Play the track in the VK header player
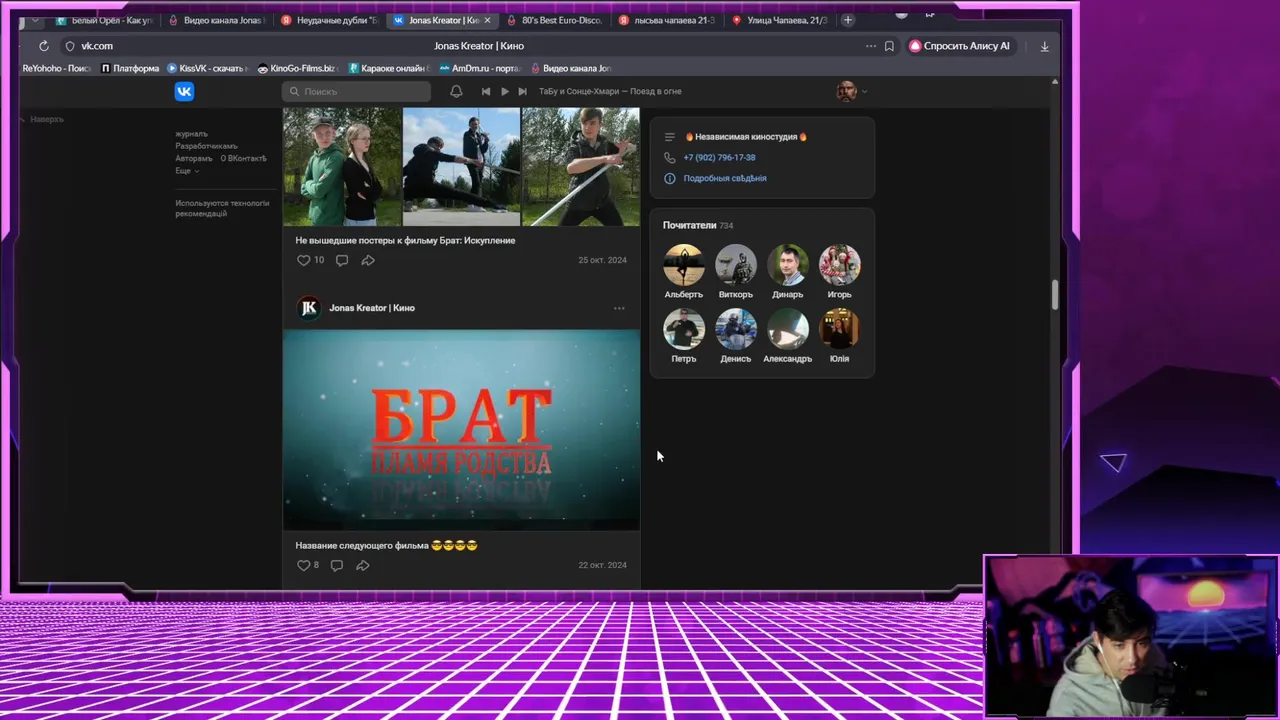This screenshot has height=720, width=1280. (504, 91)
